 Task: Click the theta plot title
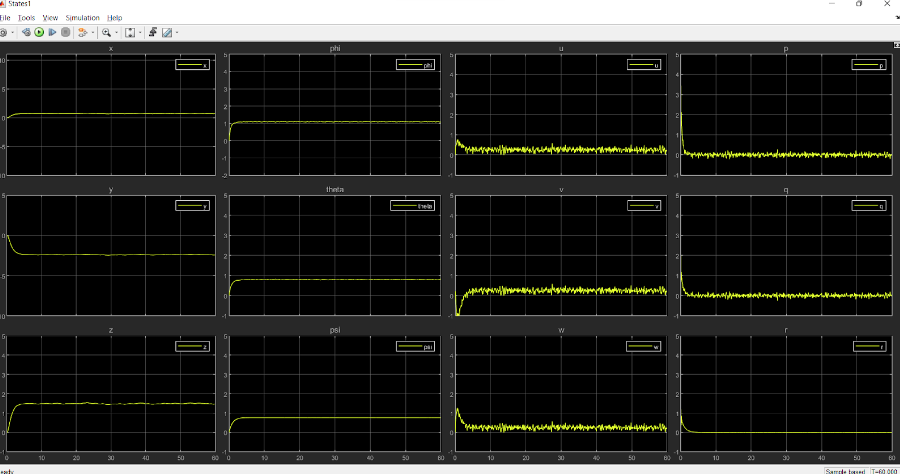coord(335,189)
